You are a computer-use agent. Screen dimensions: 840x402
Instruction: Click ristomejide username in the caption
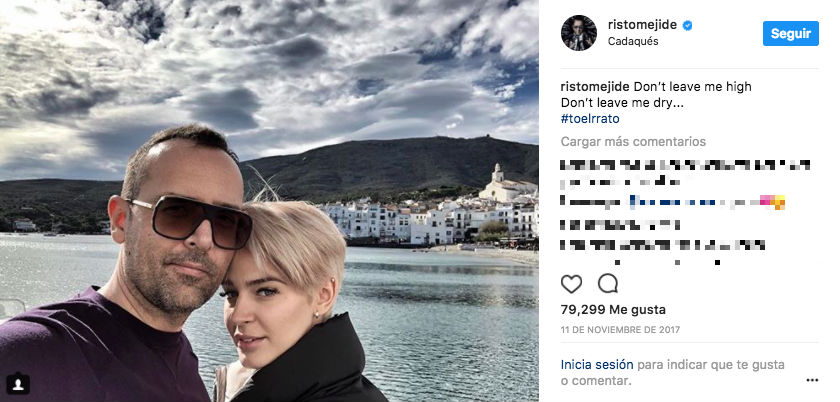595,87
